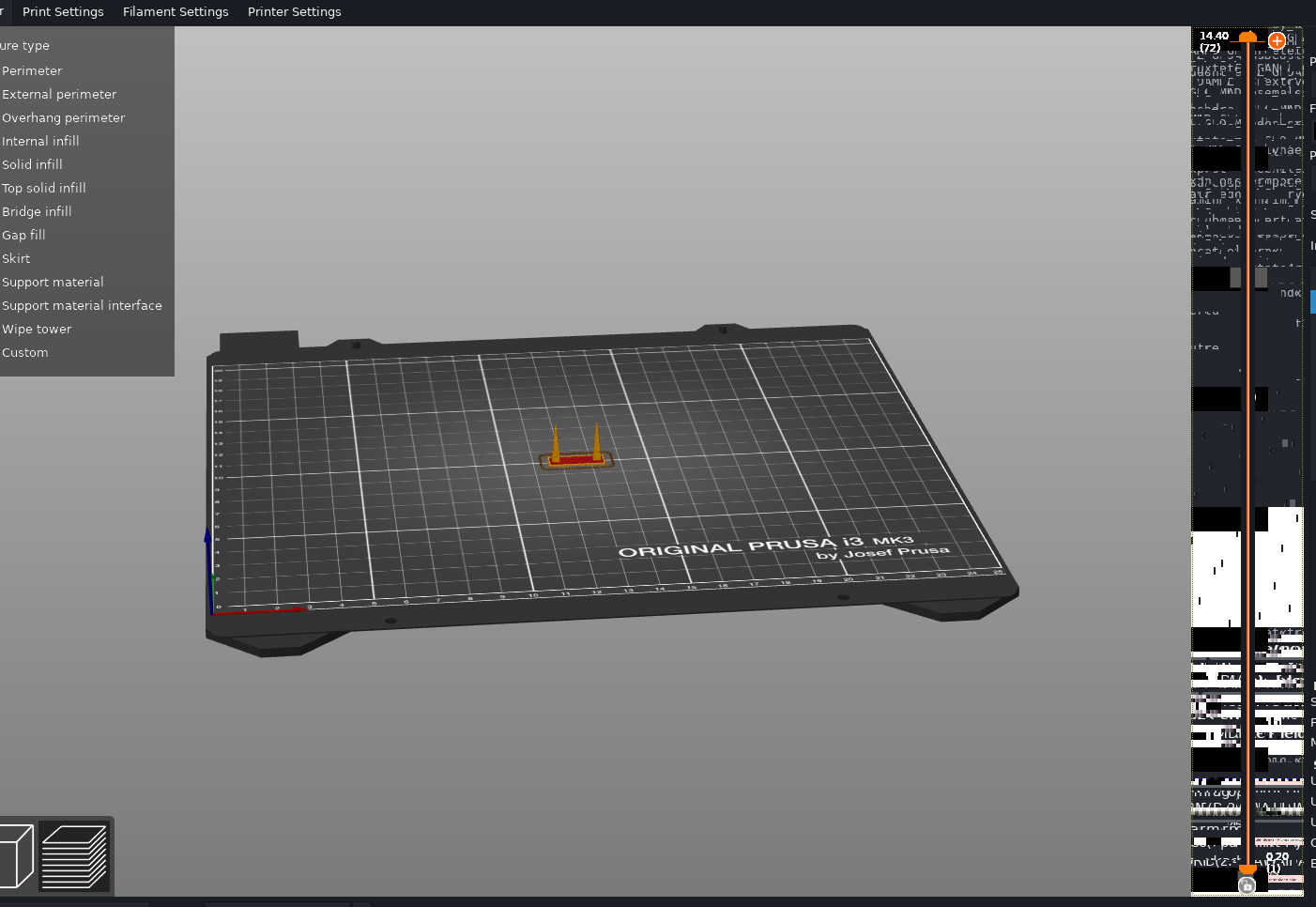Image resolution: width=1316 pixels, height=907 pixels.
Task: Click the bottom thumb of the layer slider
Action: point(1247,869)
